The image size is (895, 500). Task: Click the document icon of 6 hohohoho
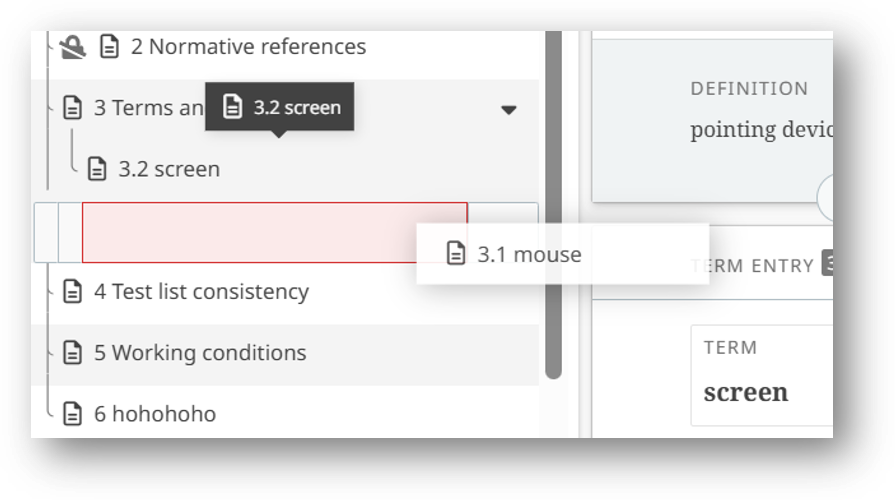72,414
